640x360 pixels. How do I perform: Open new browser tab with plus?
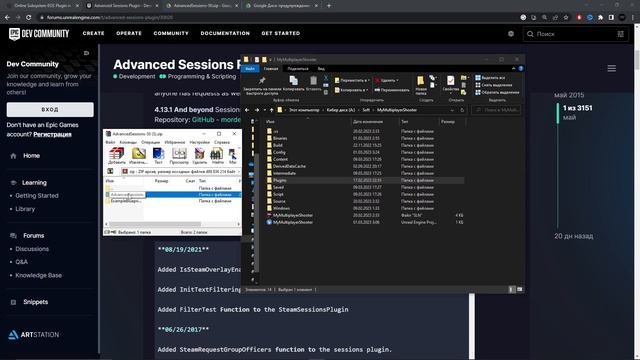tap(329, 6)
